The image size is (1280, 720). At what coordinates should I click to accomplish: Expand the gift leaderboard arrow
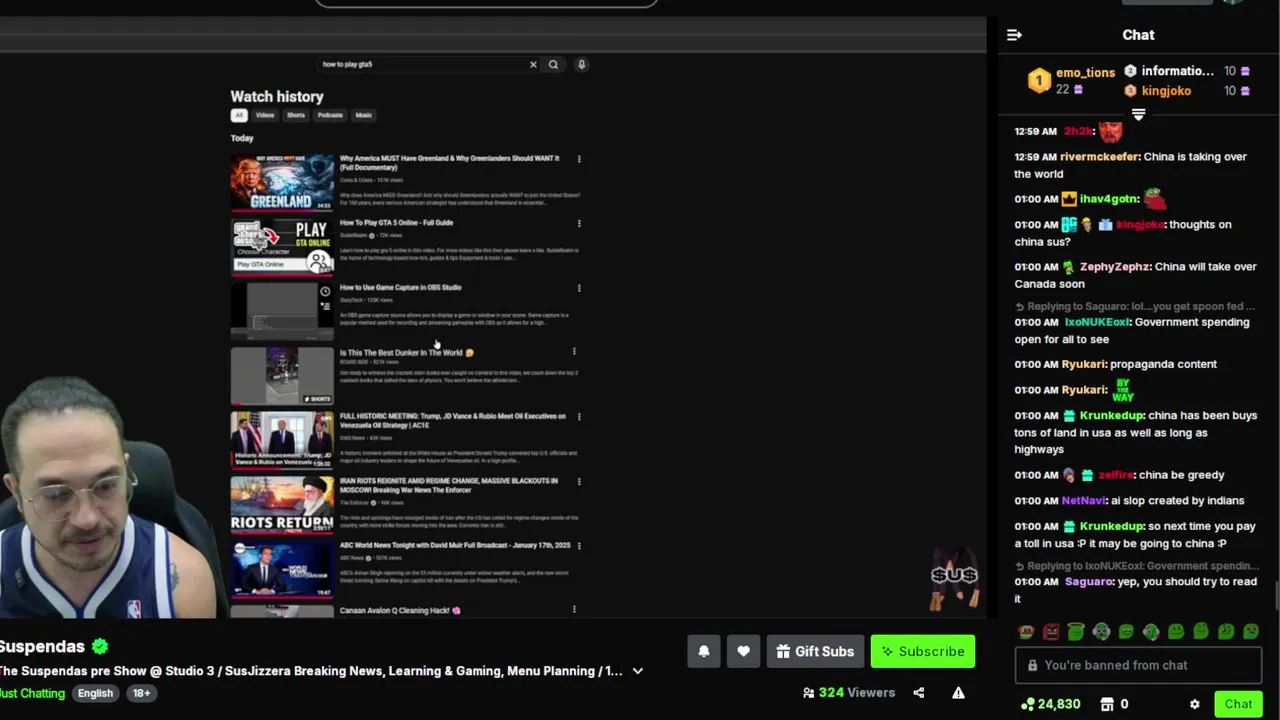[x=1138, y=114]
